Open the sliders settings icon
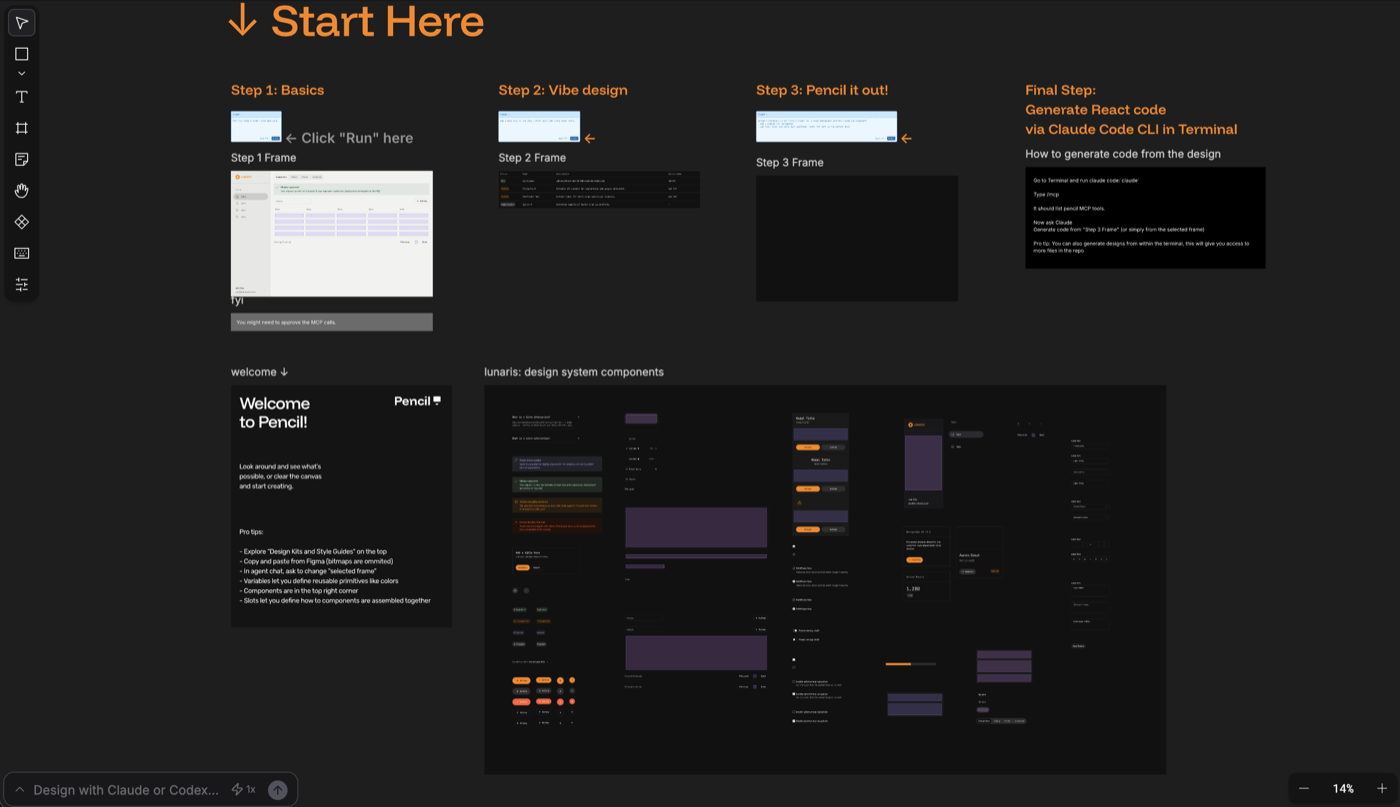This screenshot has height=807, width=1400. pos(22,285)
